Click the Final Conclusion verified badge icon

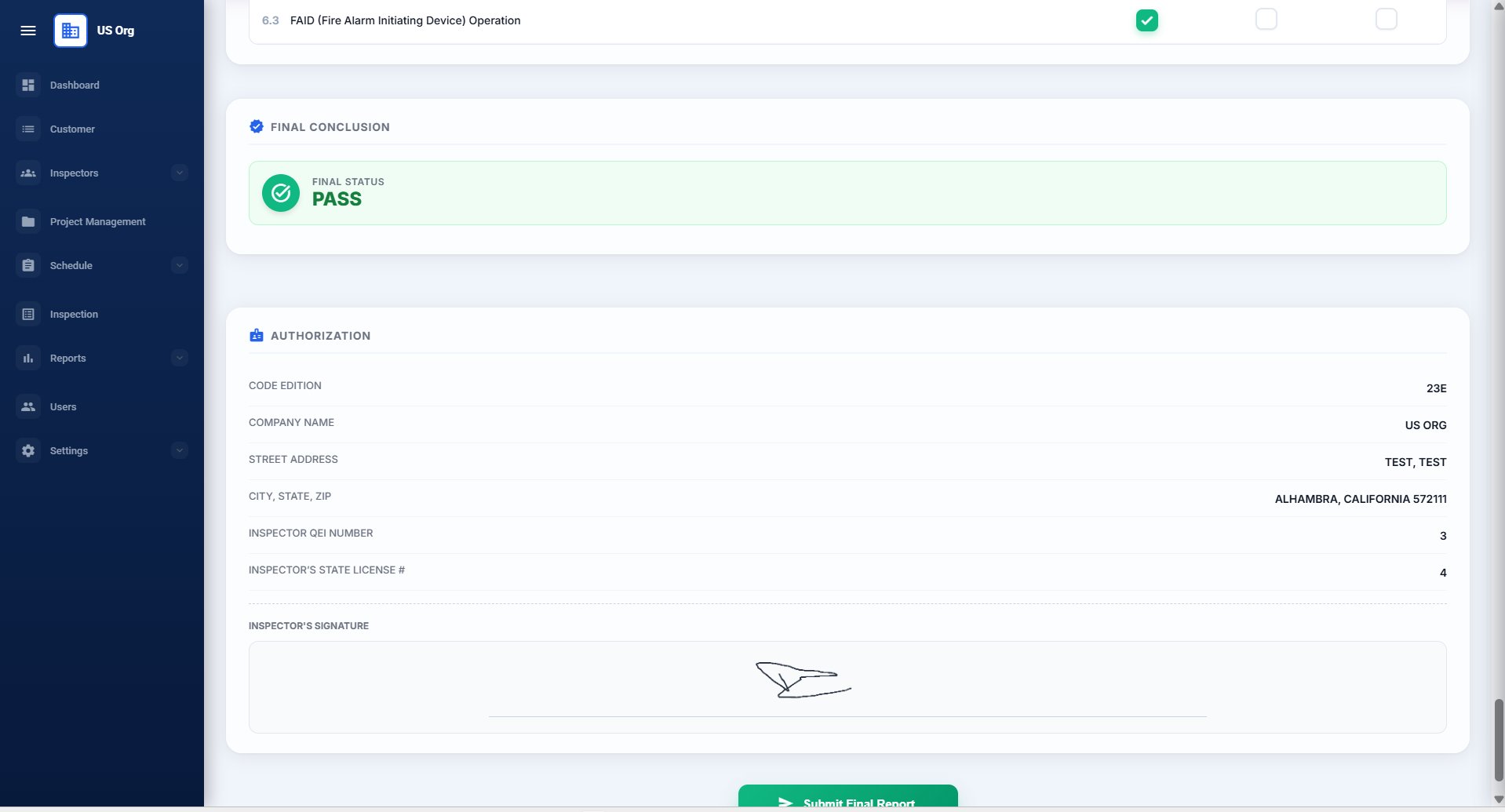pos(257,126)
